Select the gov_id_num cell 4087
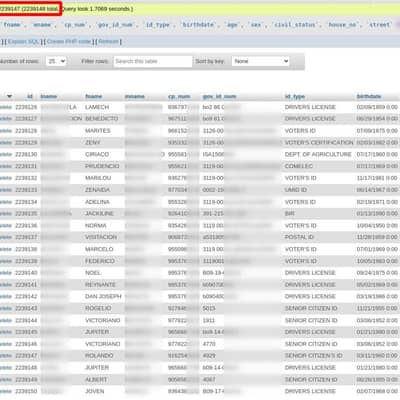400x400 pixels. 209,380
